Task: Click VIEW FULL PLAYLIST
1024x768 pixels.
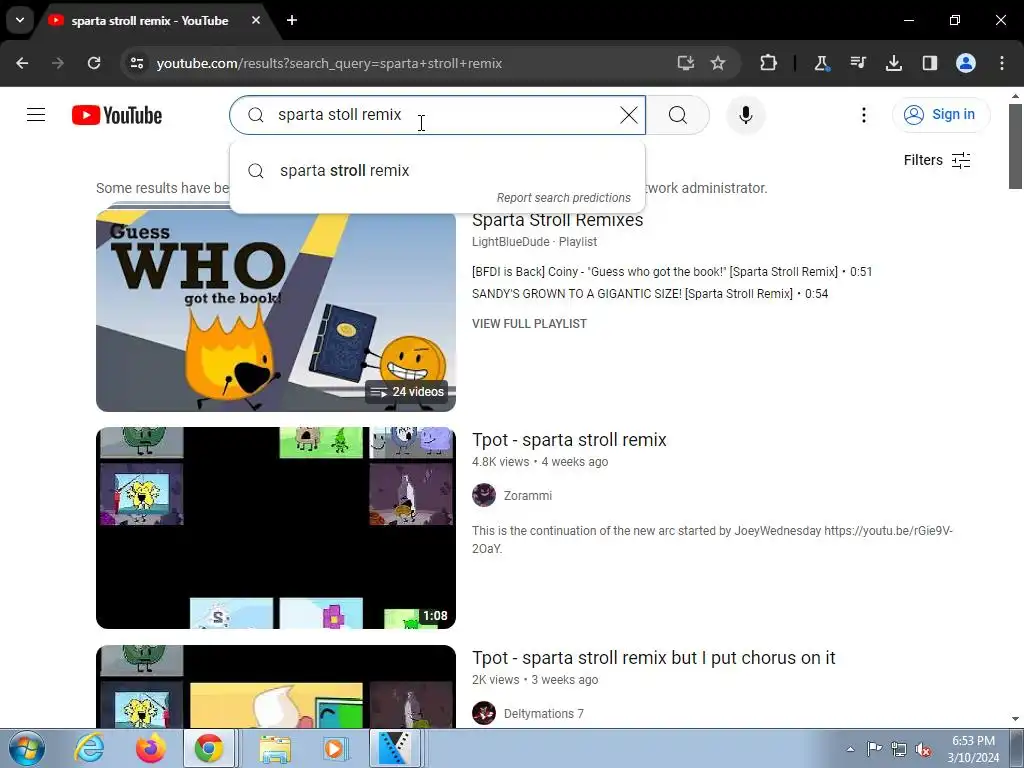Action: pyautogui.click(x=529, y=324)
